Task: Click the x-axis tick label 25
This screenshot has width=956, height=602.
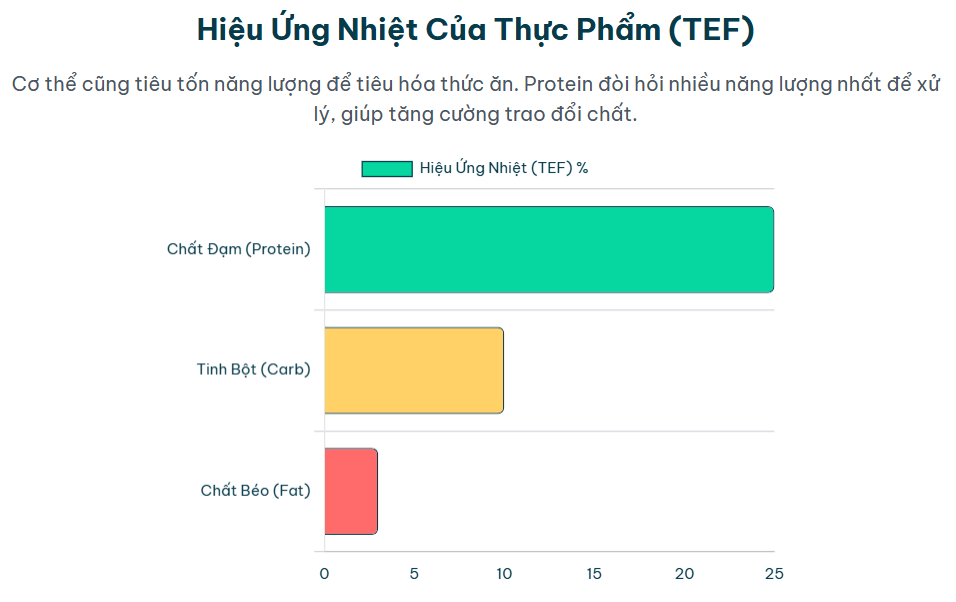Action: pos(774,574)
